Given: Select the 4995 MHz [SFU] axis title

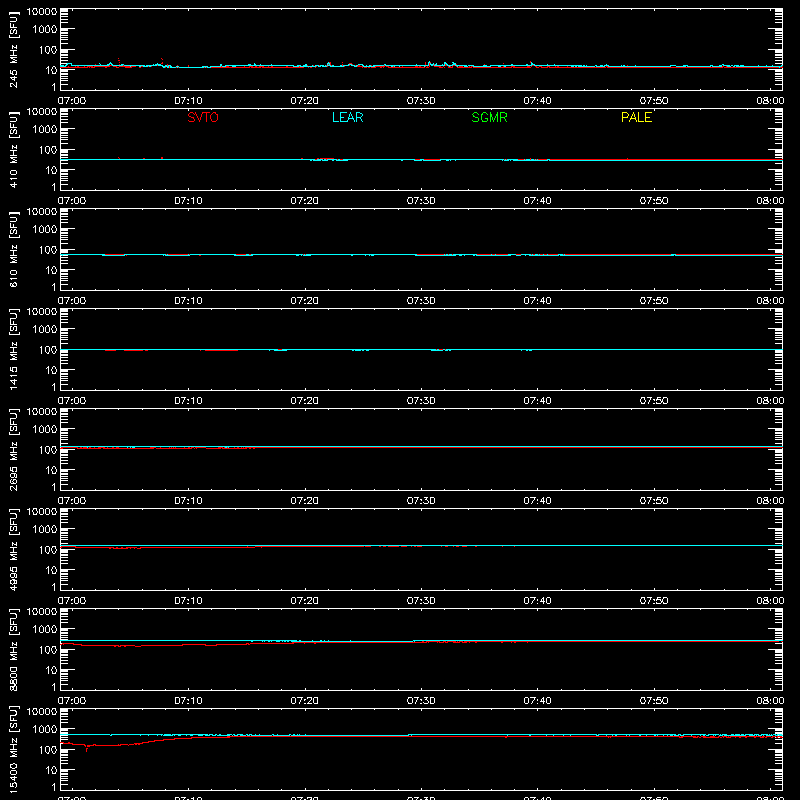Looking at the screenshot, I should pos(13,549).
